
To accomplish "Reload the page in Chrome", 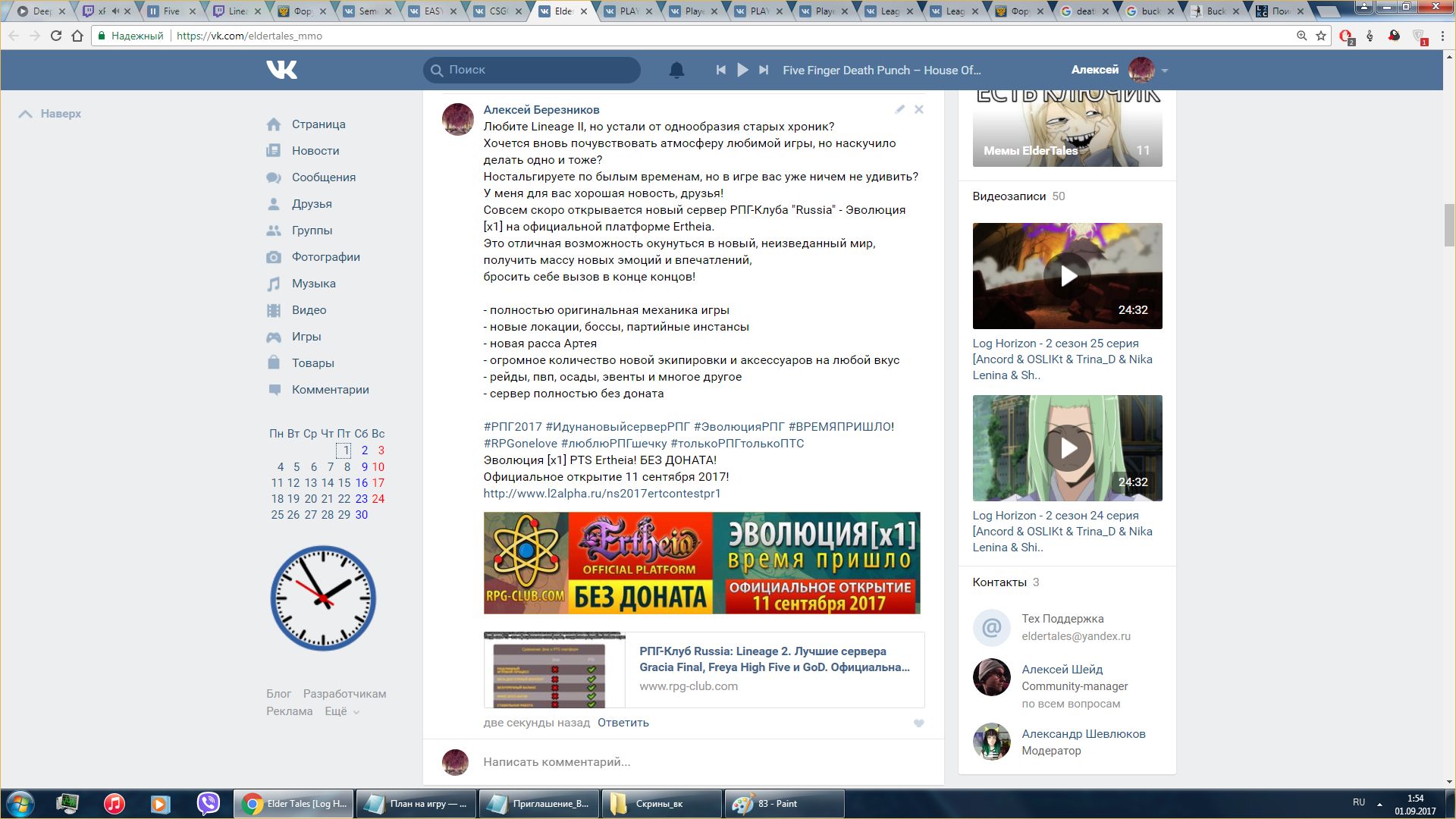I will pos(55,36).
